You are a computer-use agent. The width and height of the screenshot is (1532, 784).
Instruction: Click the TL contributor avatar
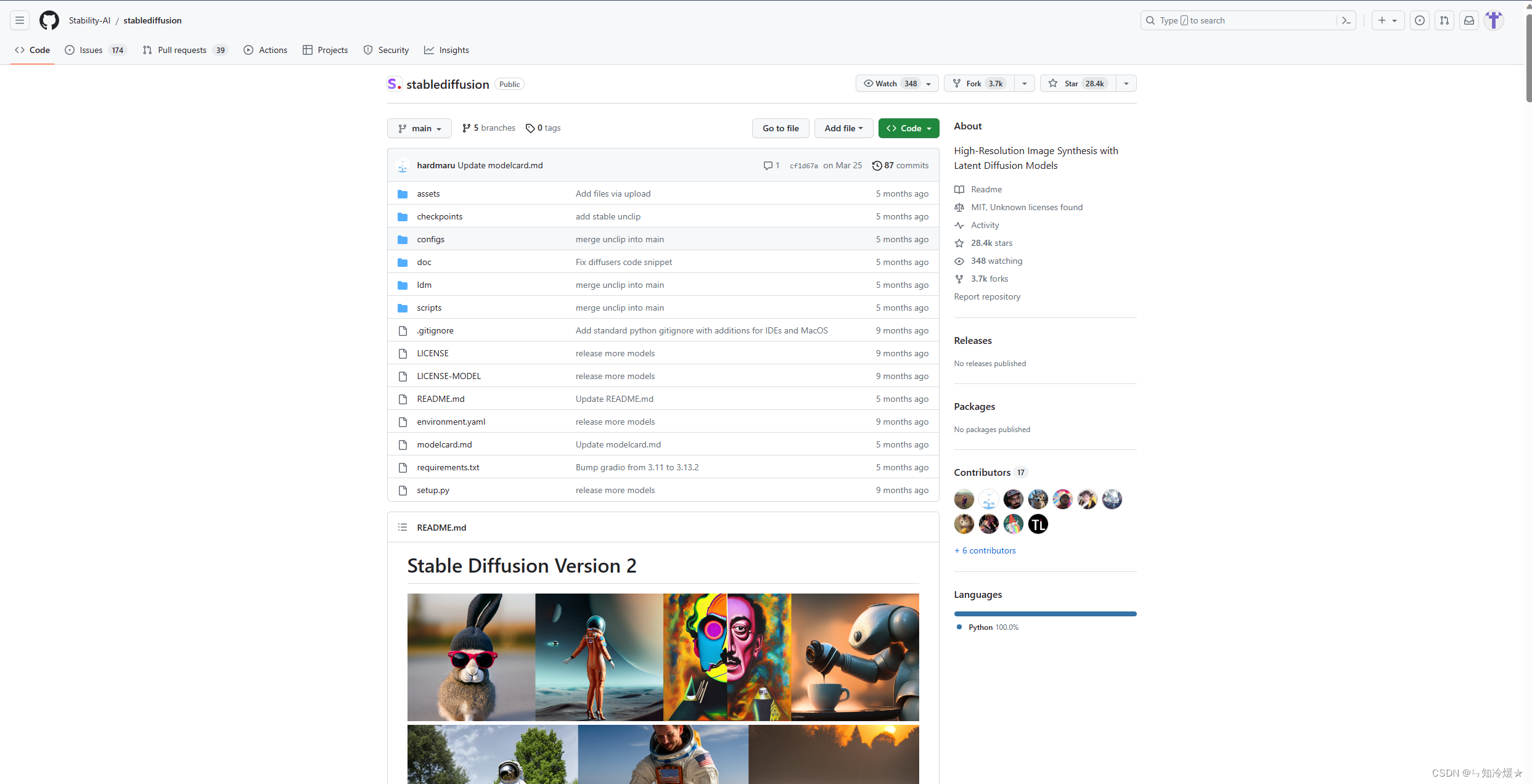pos(1038,524)
